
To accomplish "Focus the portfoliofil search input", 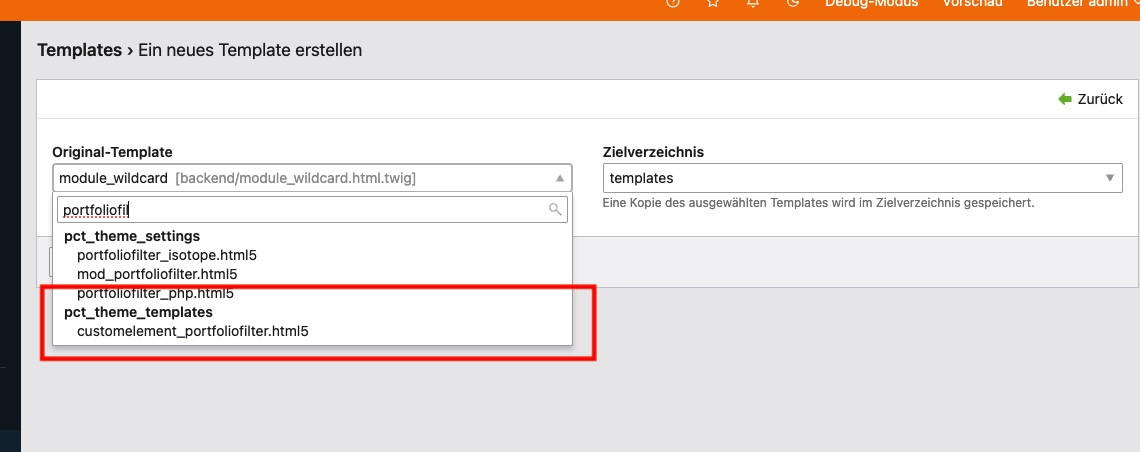I will click(300, 210).
